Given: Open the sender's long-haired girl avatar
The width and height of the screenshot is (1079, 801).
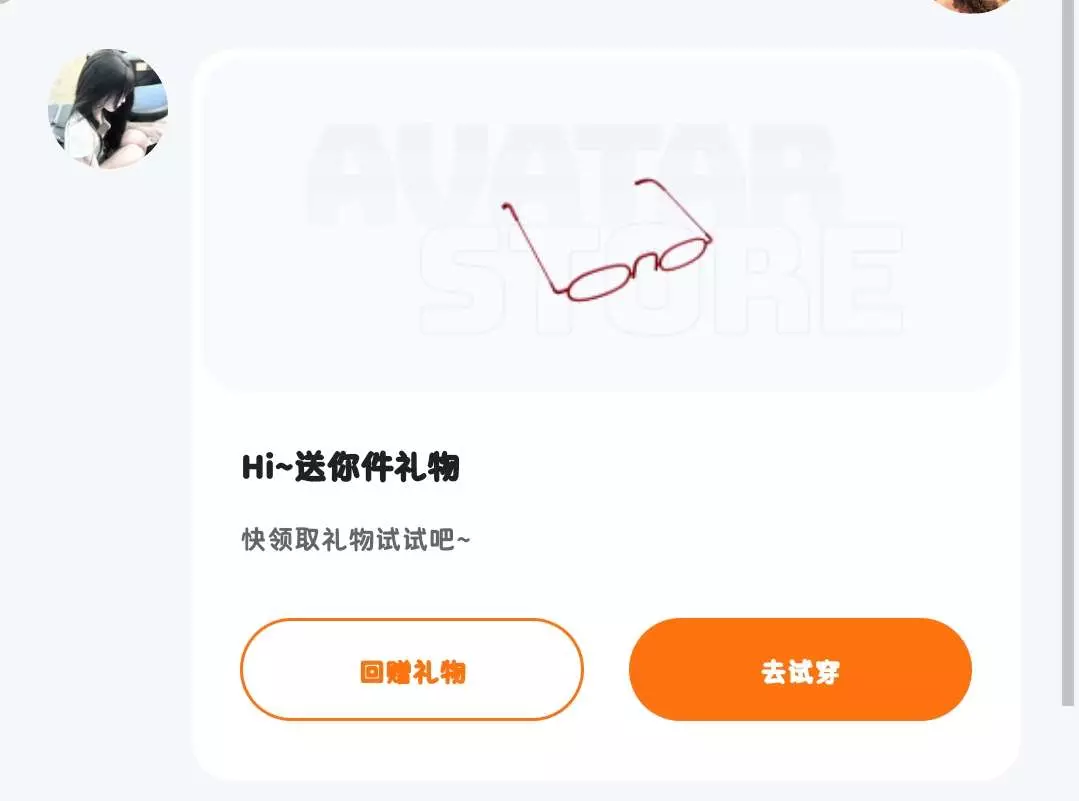Looking at the screenshot, I should coord(108,109).
